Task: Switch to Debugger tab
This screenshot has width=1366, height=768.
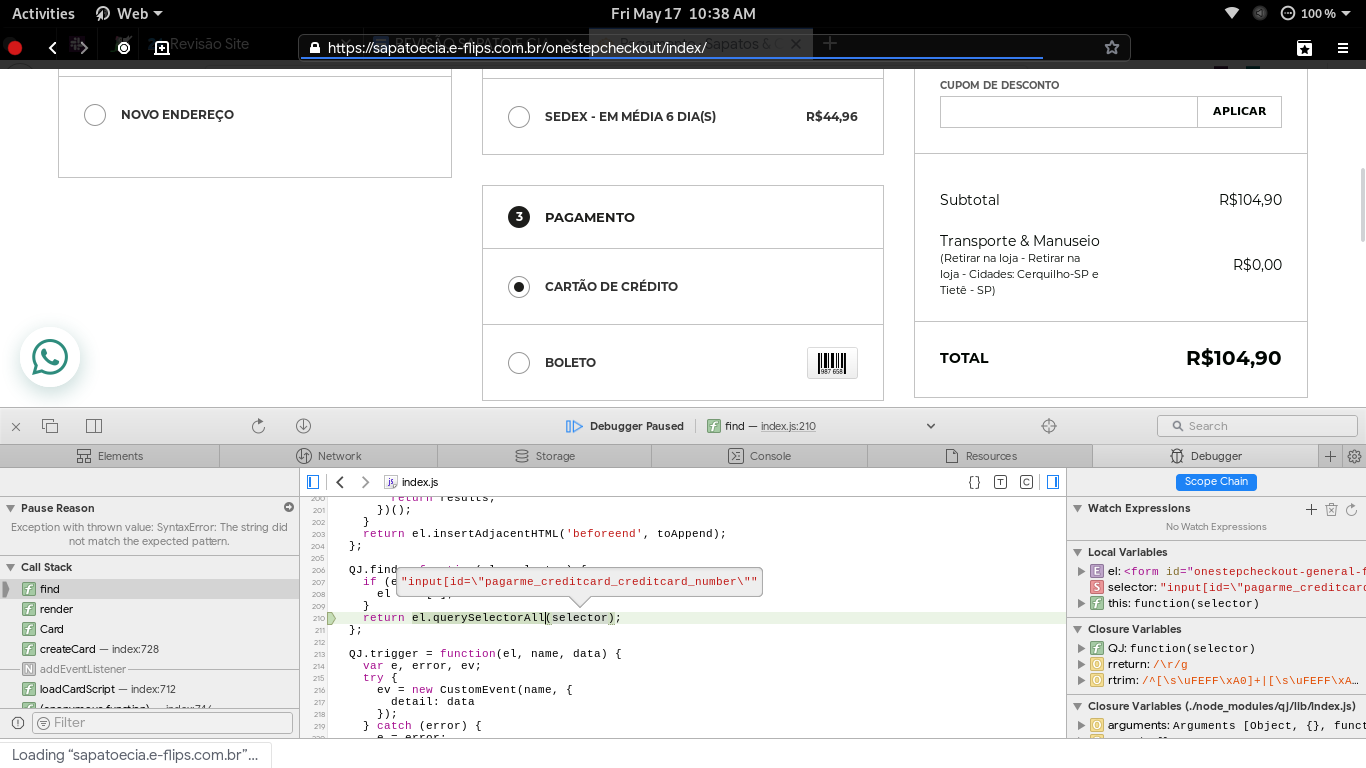Action: point(1206,456)
